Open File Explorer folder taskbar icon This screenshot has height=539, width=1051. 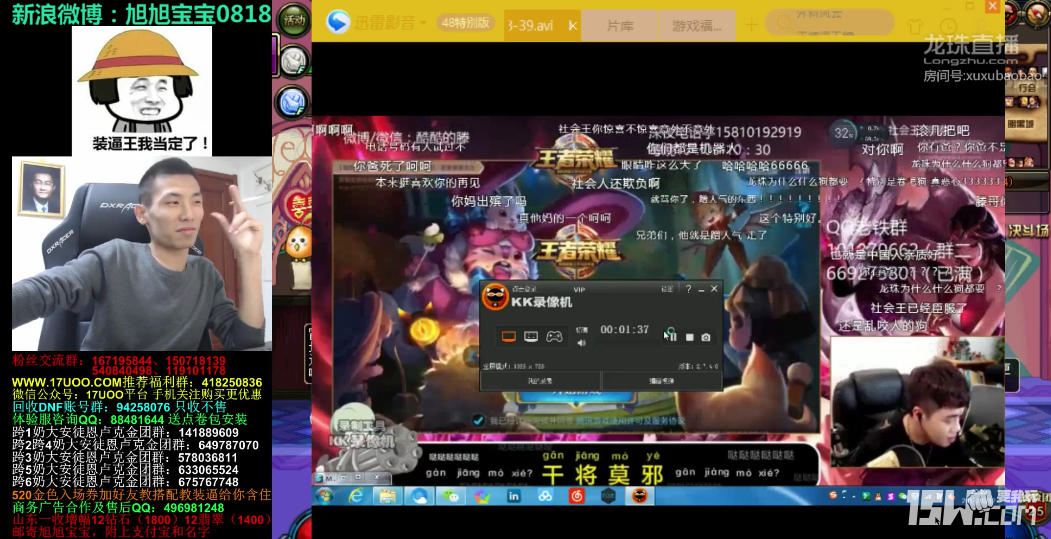click(x=387, y=496)
